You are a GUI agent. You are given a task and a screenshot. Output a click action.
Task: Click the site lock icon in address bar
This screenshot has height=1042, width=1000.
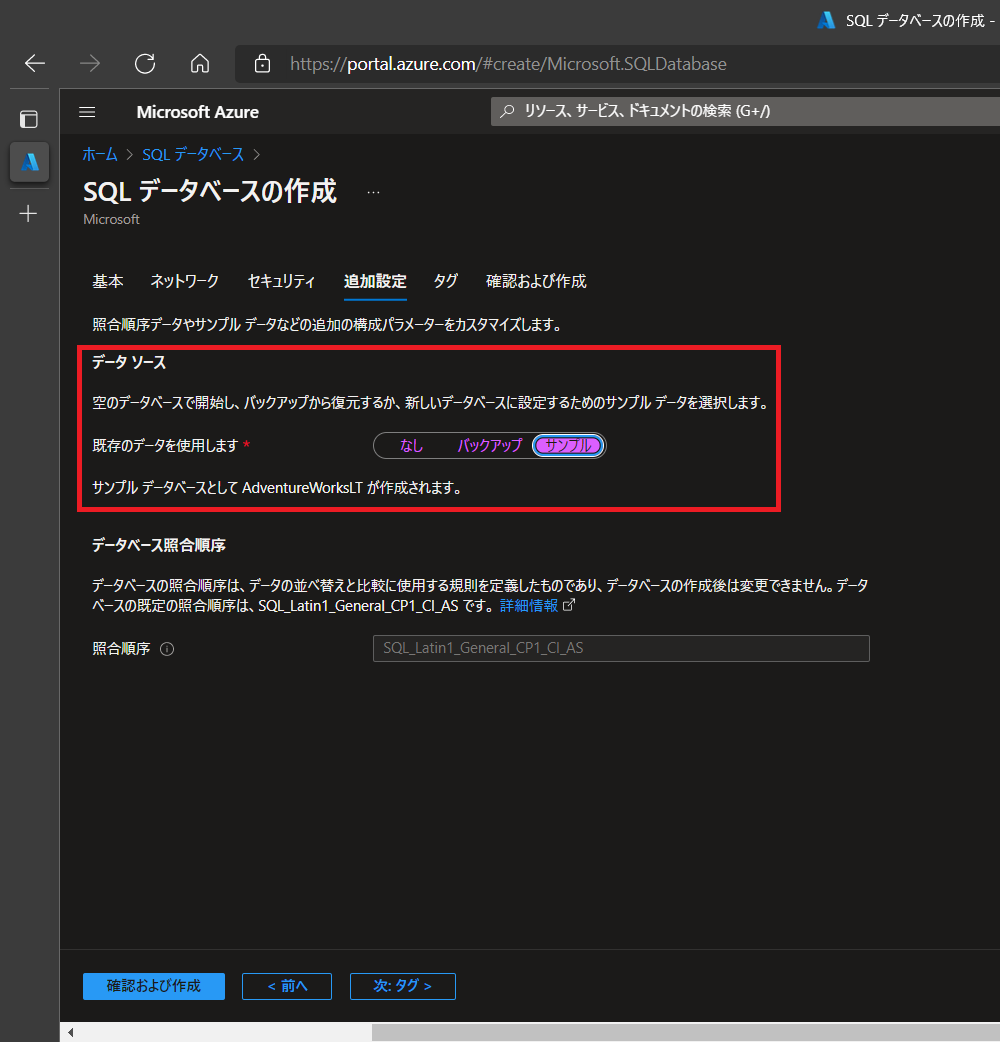point(262,64)
